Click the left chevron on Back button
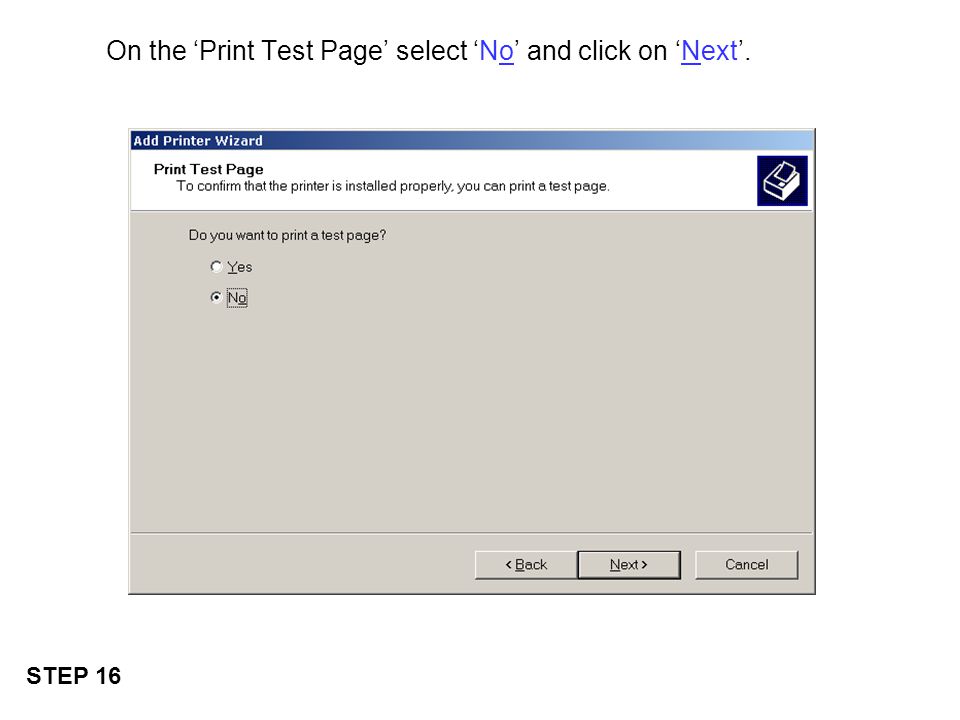Viewport: 960px width, 720px height. [x=508, y=564]
